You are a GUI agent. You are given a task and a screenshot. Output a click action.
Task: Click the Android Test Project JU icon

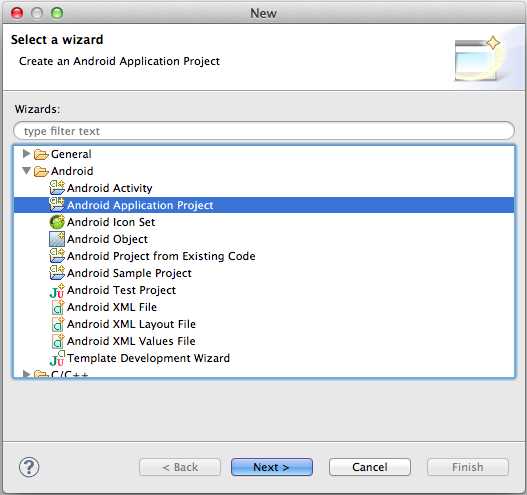coord(57,290)
